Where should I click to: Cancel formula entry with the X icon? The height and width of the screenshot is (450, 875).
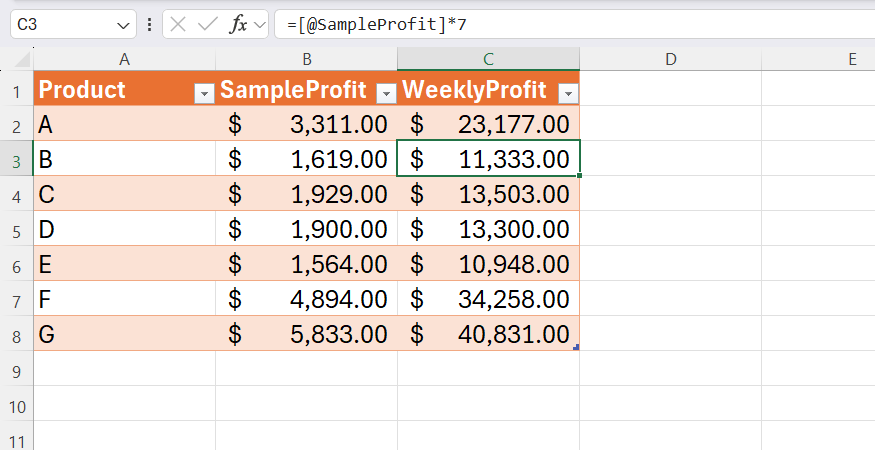click(178, 25)
